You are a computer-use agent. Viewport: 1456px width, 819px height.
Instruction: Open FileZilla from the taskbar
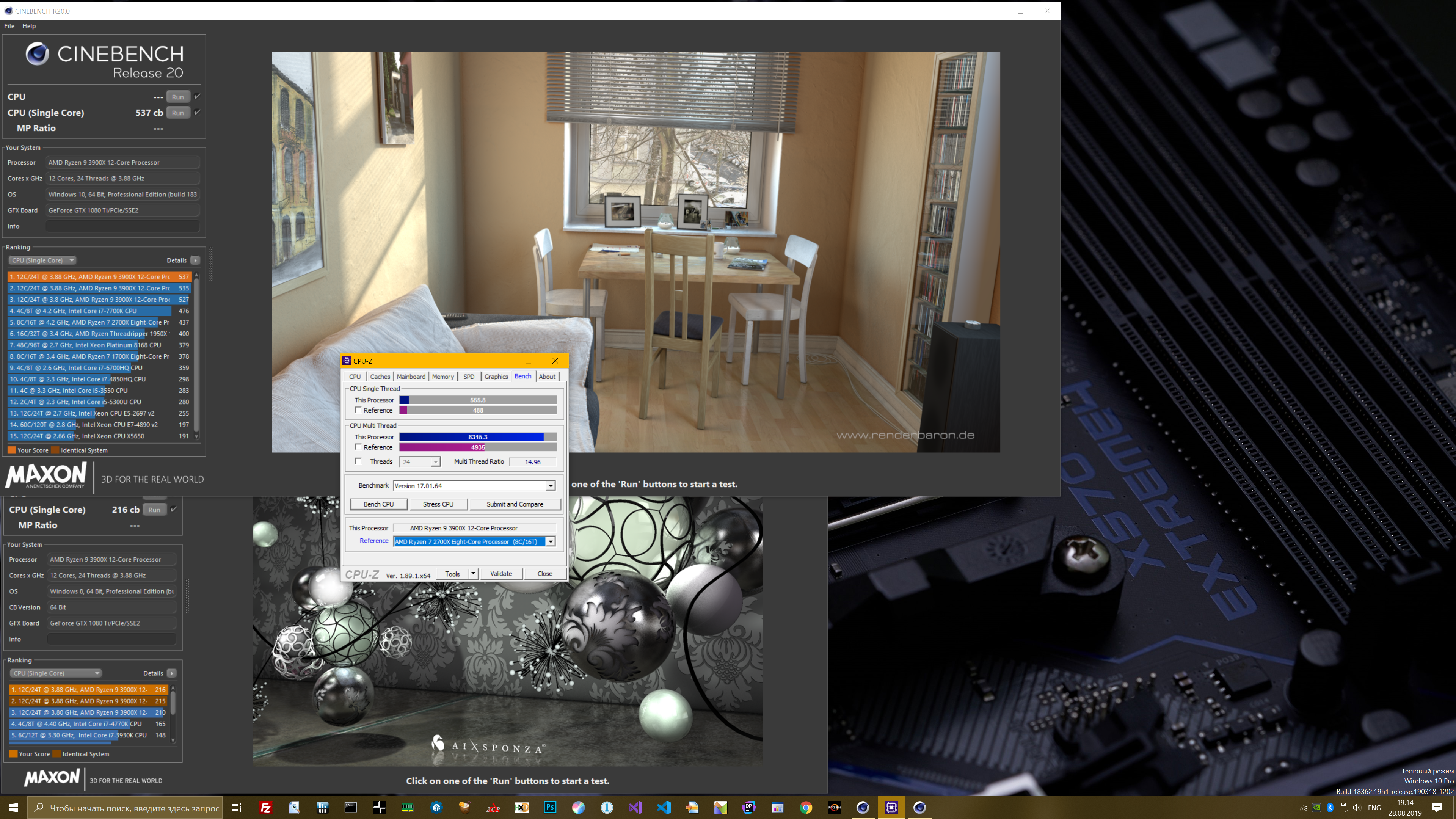pos(266,807)
